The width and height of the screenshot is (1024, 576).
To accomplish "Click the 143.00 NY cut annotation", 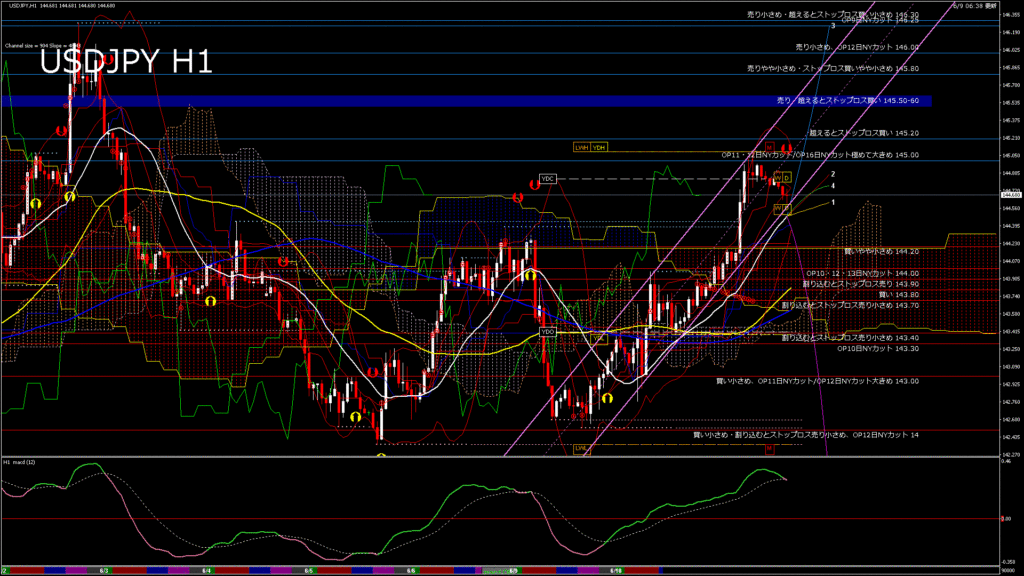I will pyautogui.click(x=818, y=381).
